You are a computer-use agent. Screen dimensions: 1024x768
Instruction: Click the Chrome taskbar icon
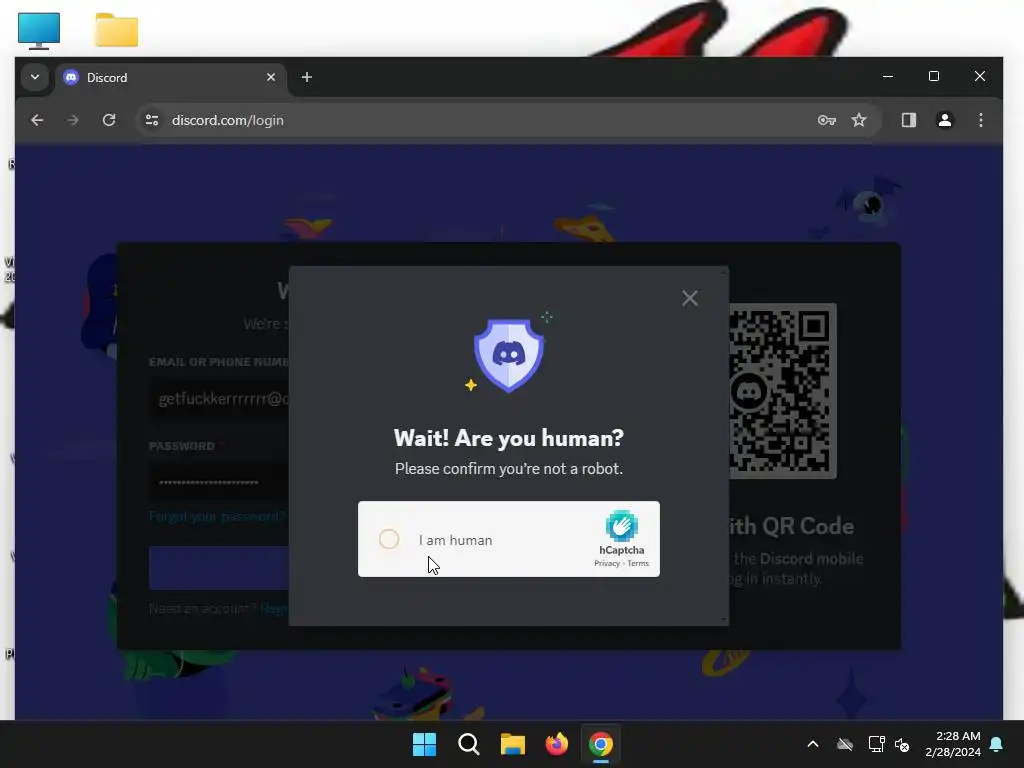(x=601, y=744)
